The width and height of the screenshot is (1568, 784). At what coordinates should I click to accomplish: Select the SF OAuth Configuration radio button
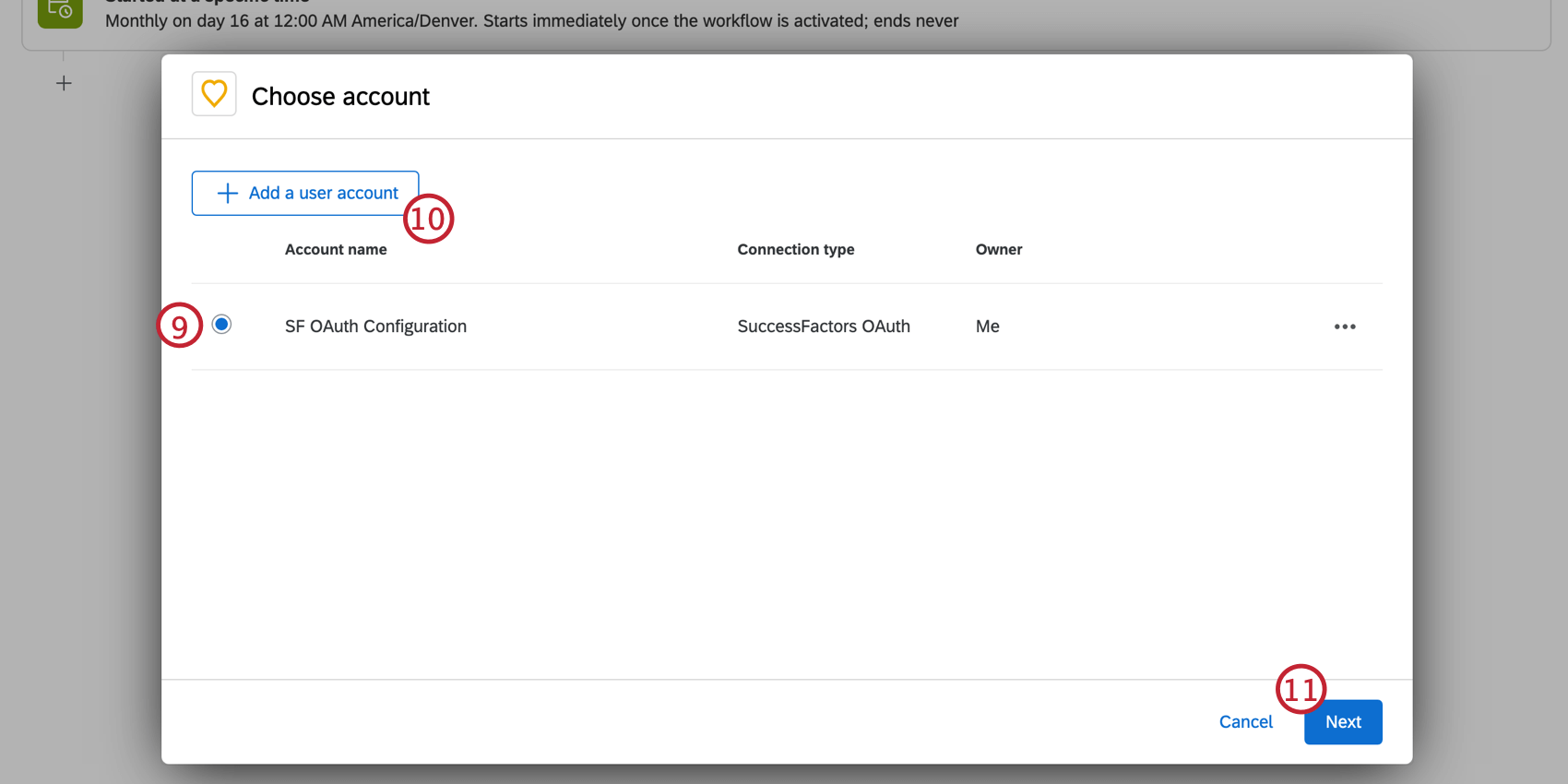coord(221,324)
